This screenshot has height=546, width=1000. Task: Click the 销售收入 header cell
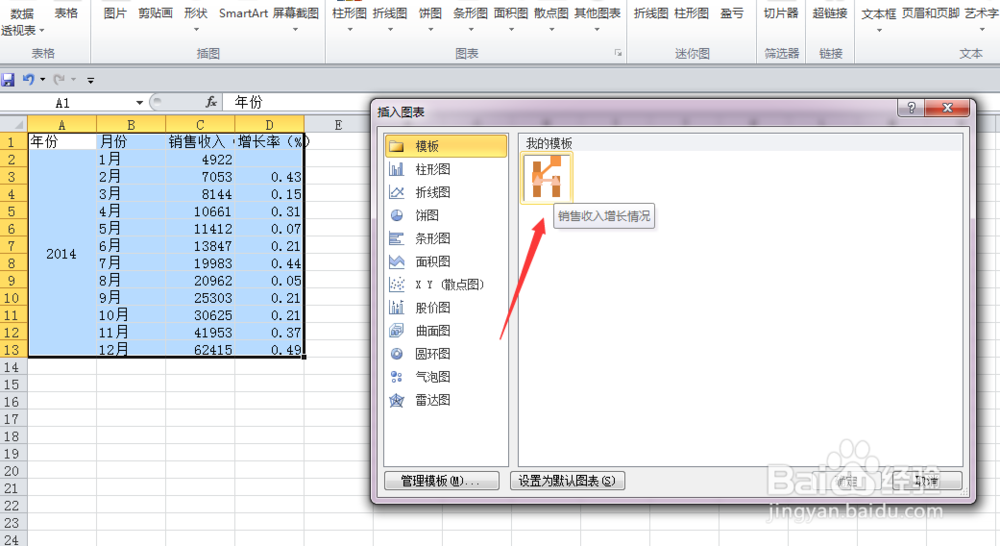200,142
